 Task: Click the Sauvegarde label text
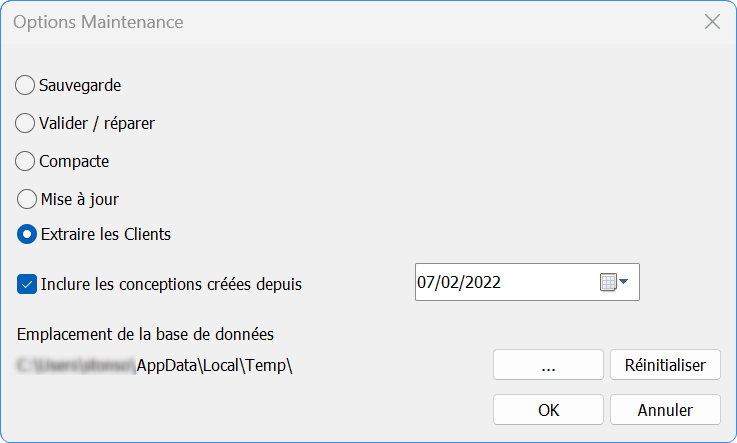(80, 86)
